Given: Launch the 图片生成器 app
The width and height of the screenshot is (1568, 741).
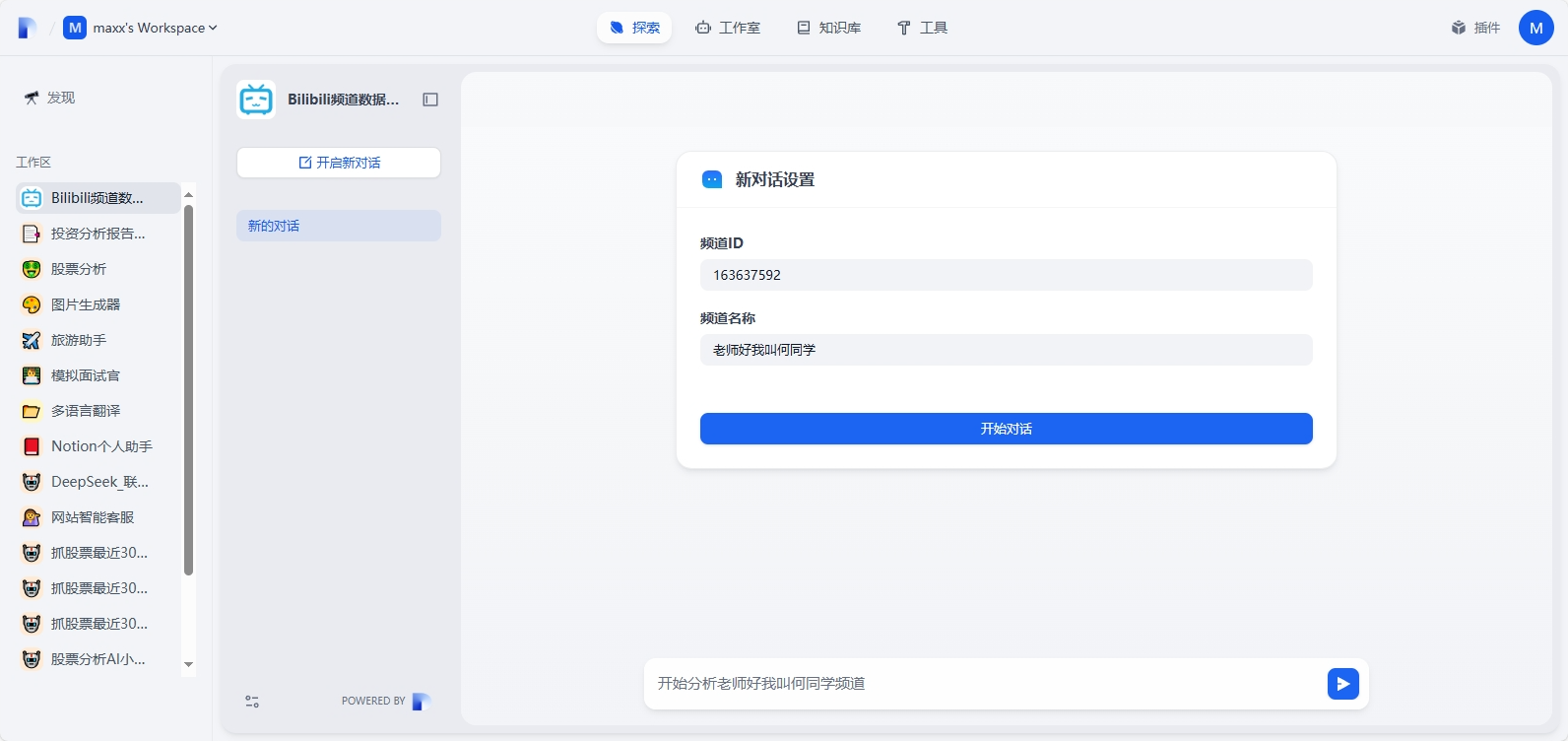Looking at the screenshot, I should [x=98, y=304].
